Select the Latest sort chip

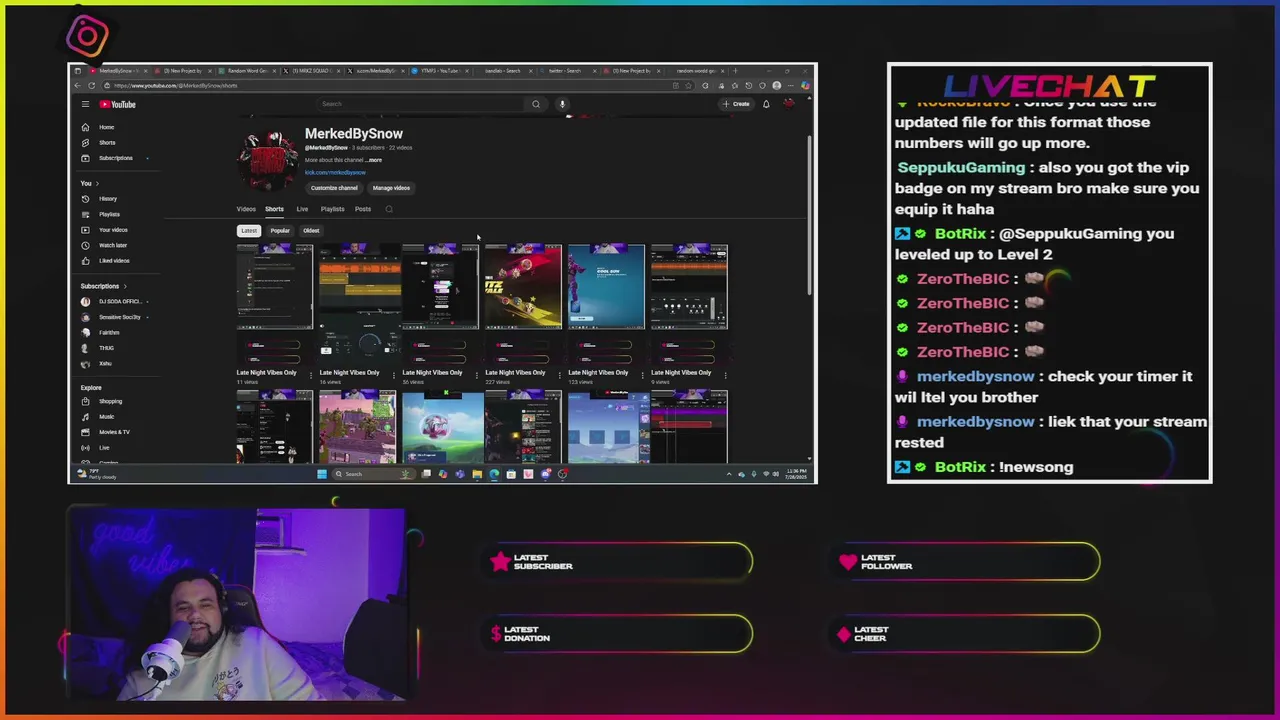point(249,231)
